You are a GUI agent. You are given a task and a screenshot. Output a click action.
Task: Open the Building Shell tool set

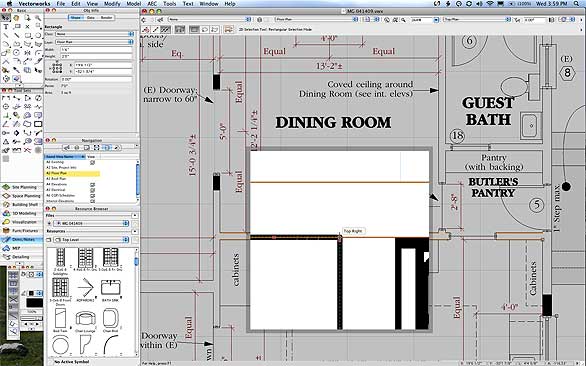[x=21, y=204]
